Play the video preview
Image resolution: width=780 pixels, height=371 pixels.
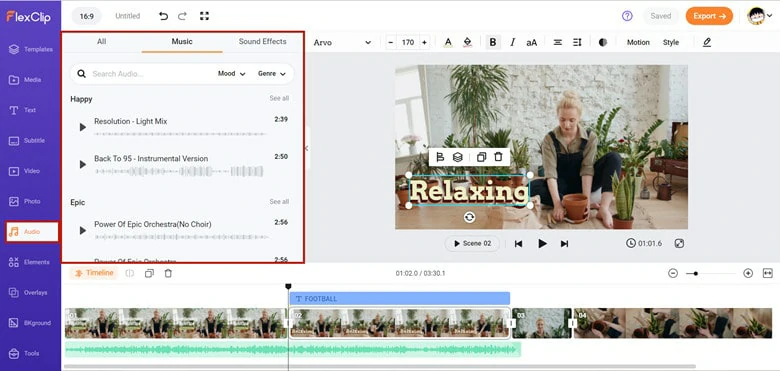click(x=542, y=244)
